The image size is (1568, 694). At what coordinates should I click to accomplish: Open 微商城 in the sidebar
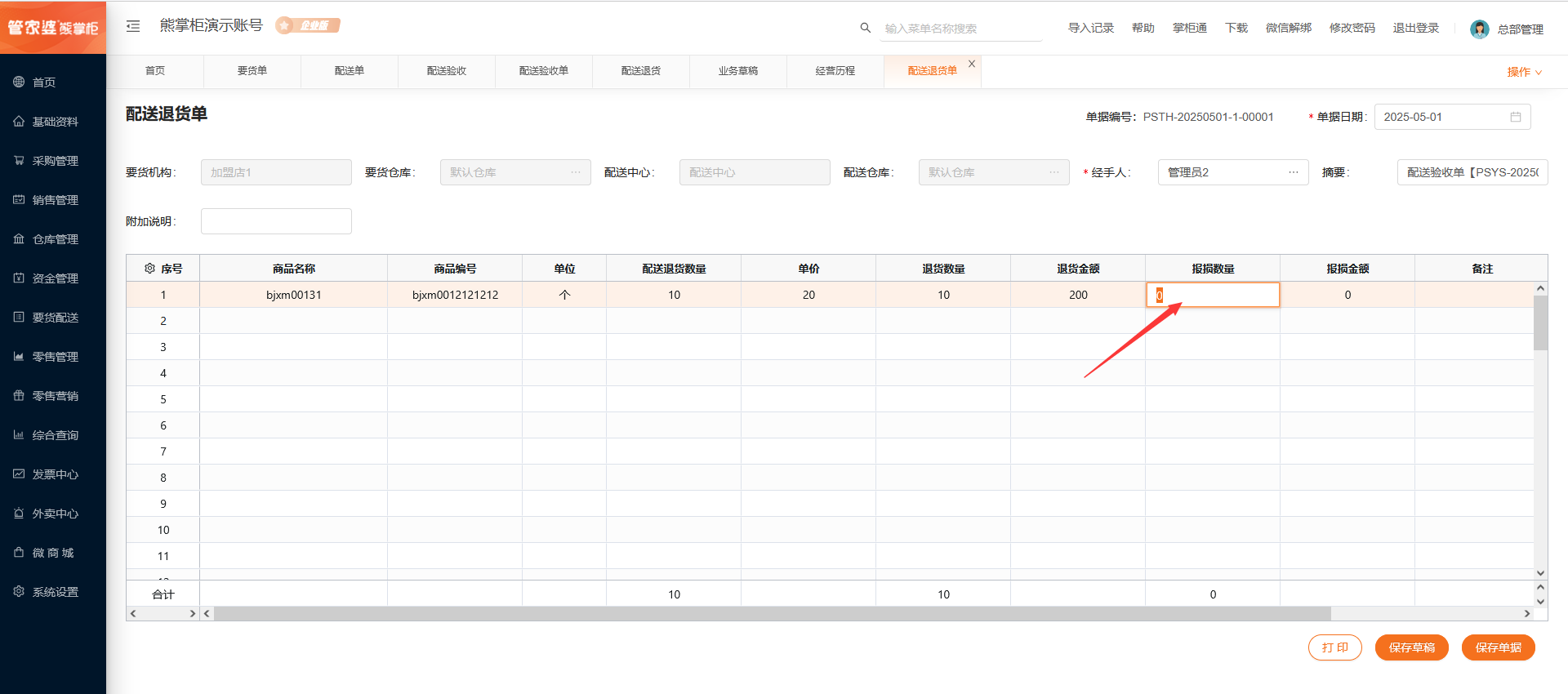pyautogui.click(x=53, y=553)
